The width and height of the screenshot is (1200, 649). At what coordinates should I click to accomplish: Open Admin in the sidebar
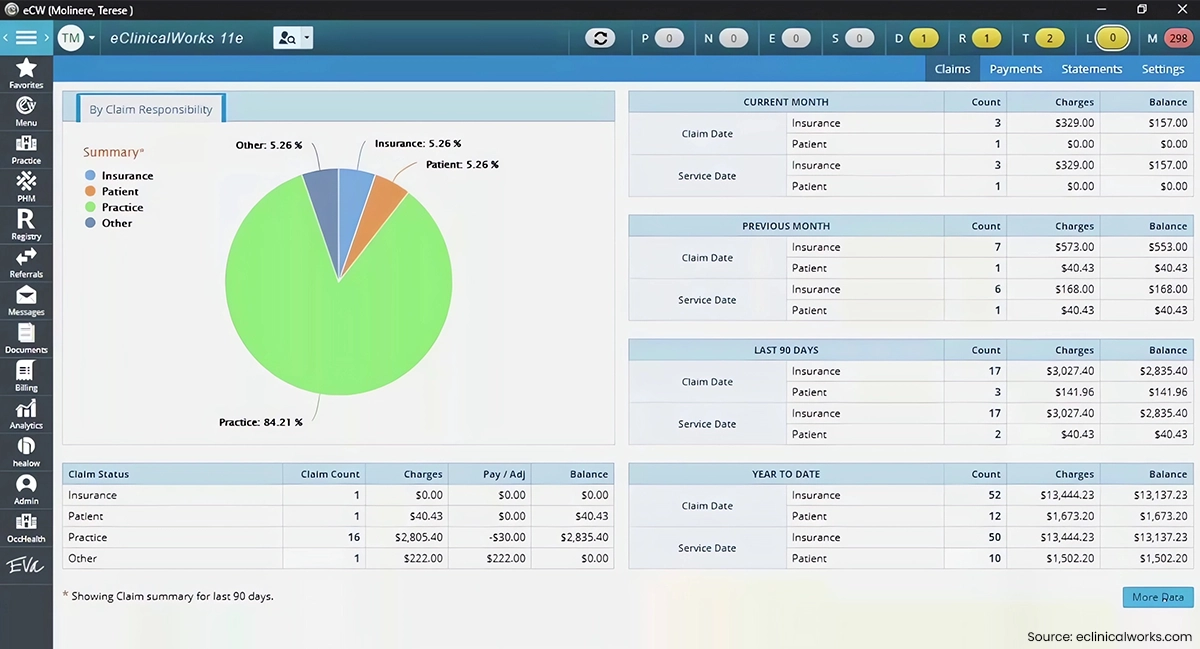point(26,490)
